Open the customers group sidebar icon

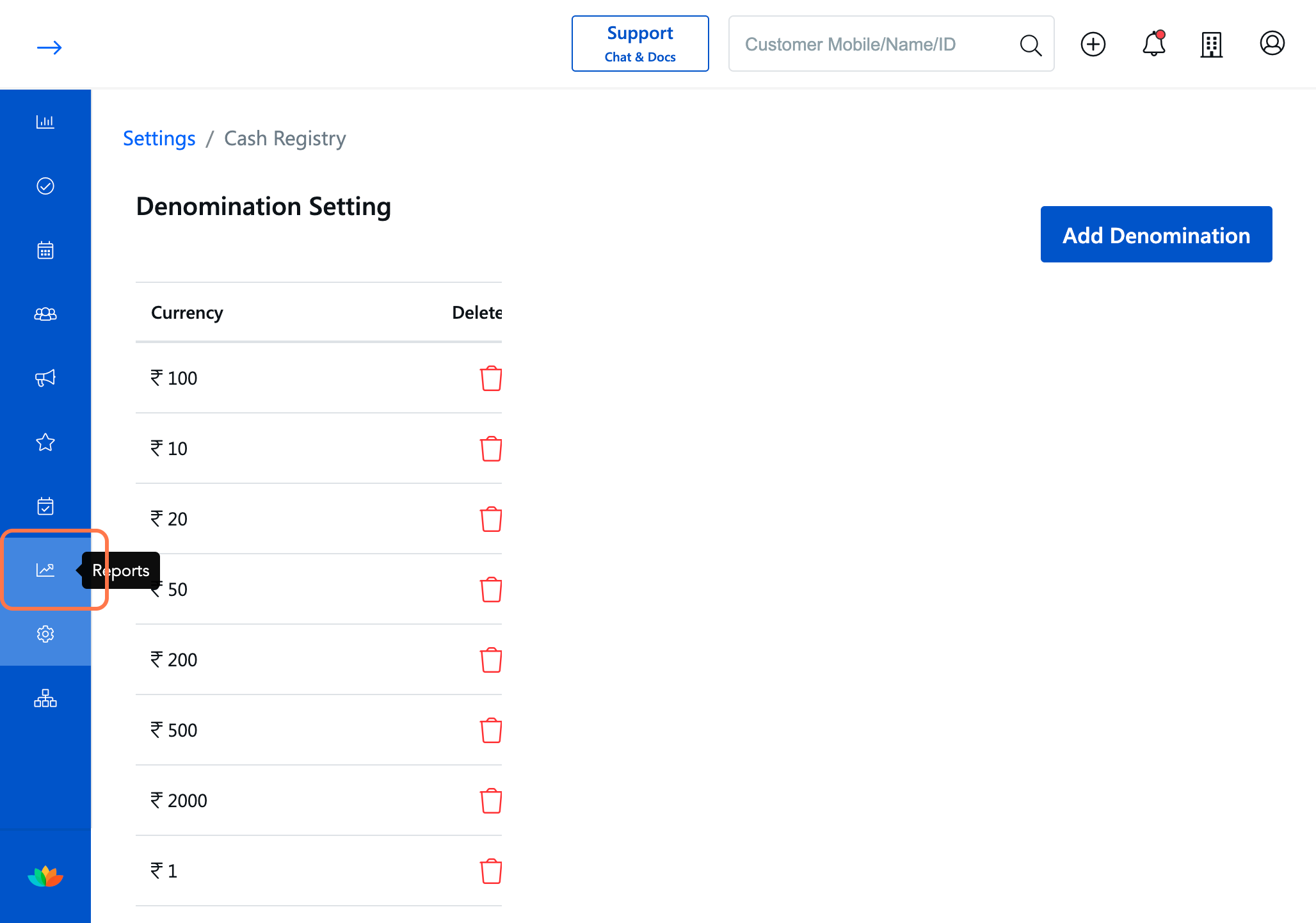[x=45, y=314]
